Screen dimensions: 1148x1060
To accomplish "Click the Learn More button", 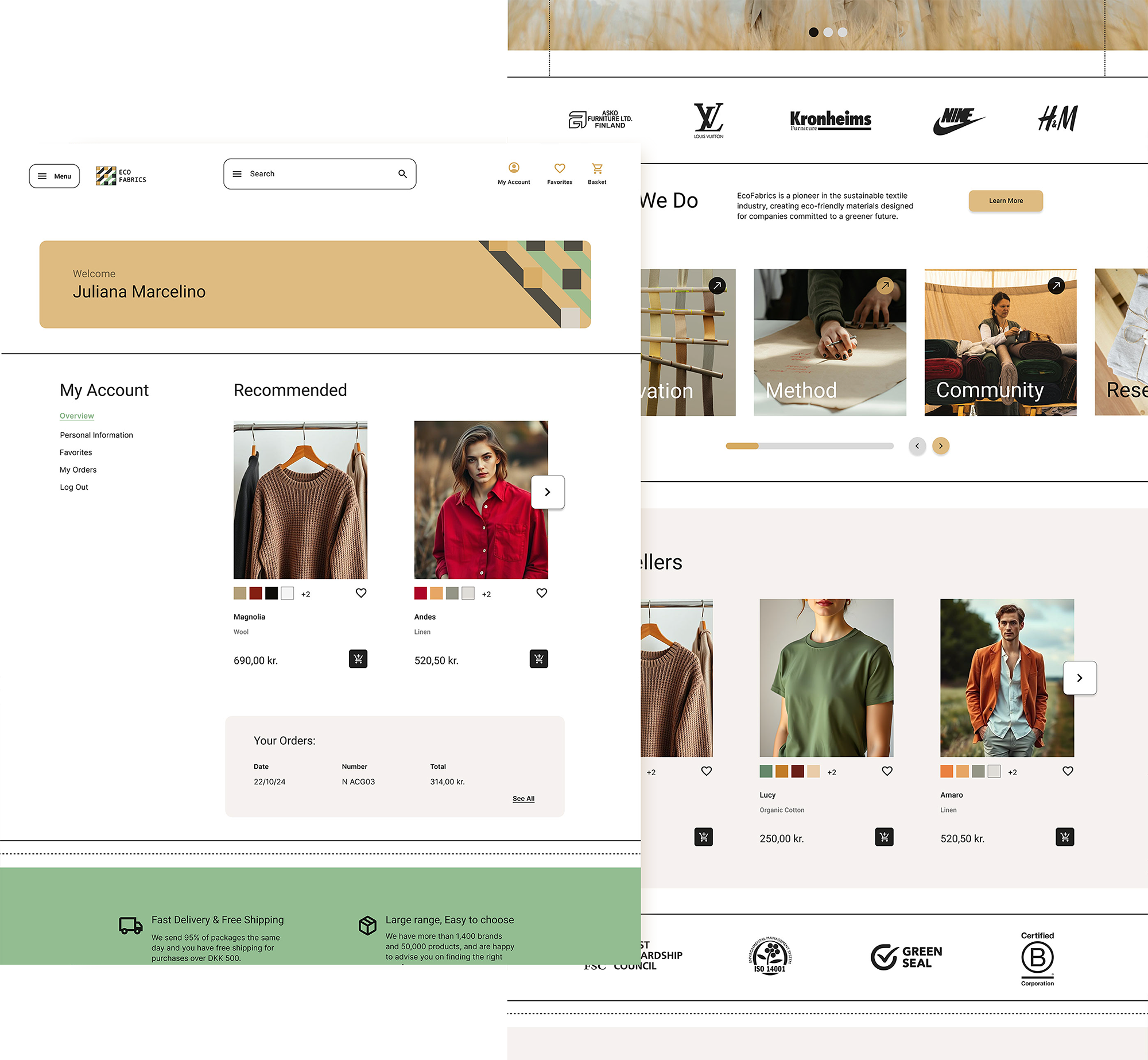I will [1005, 201].
